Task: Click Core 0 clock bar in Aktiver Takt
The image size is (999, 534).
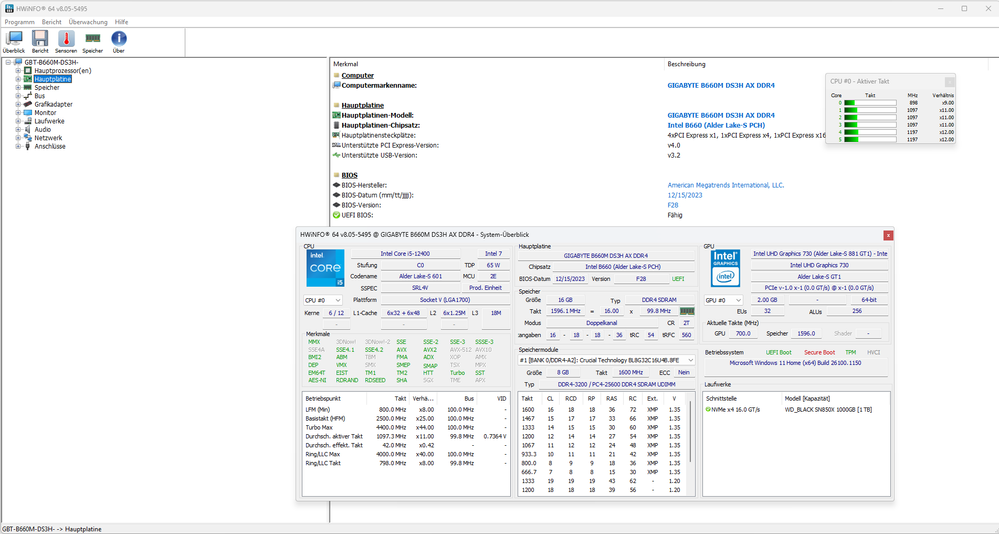Action: (870, 103)
